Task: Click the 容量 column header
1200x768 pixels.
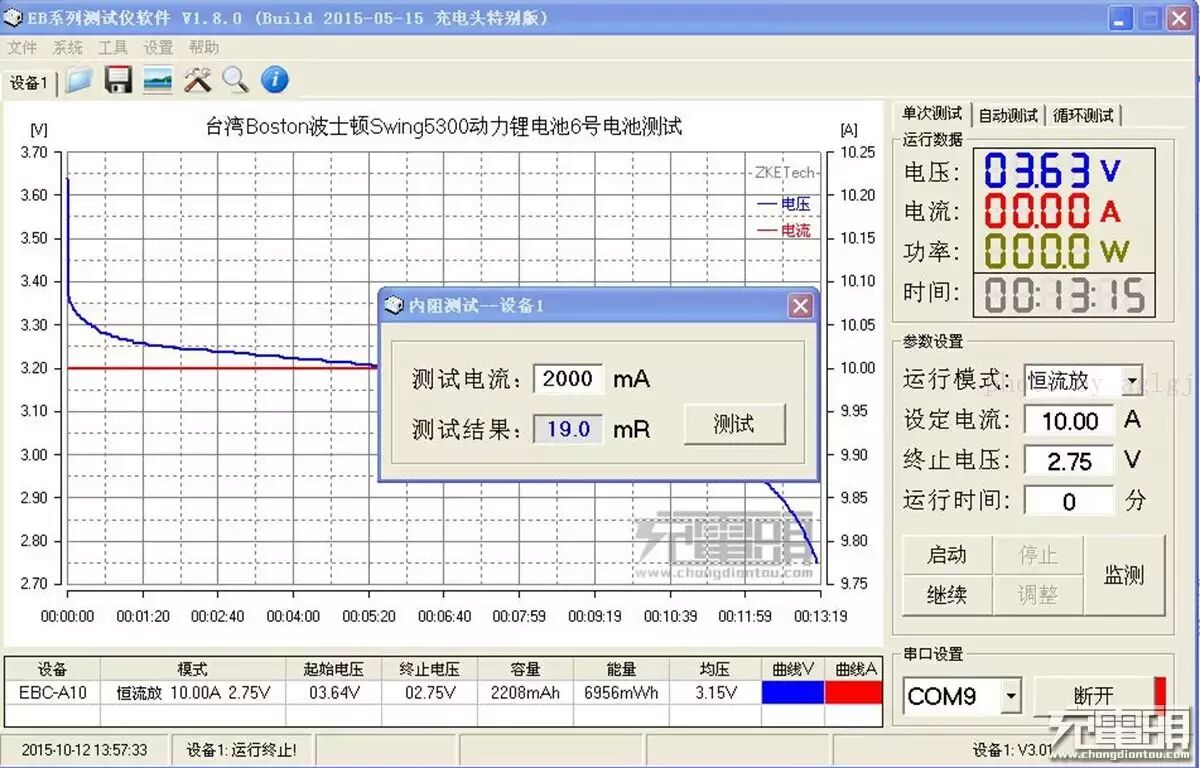Action: click(525, 669)
